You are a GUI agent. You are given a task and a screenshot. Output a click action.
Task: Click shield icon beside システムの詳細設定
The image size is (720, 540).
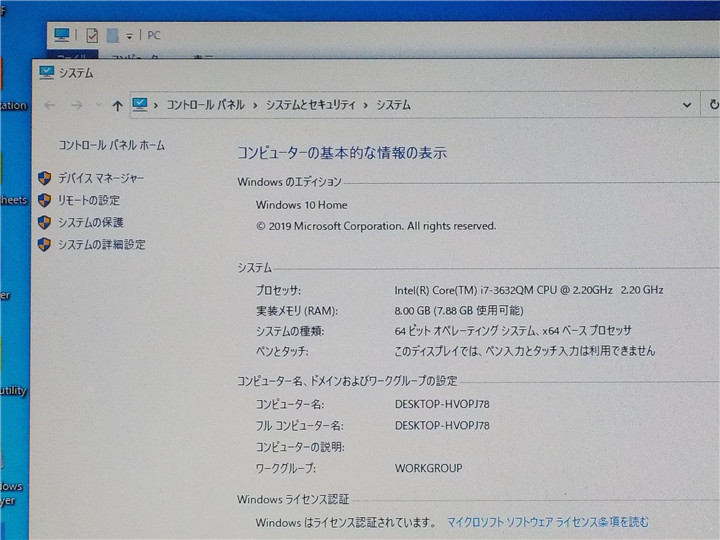[45, 244]
